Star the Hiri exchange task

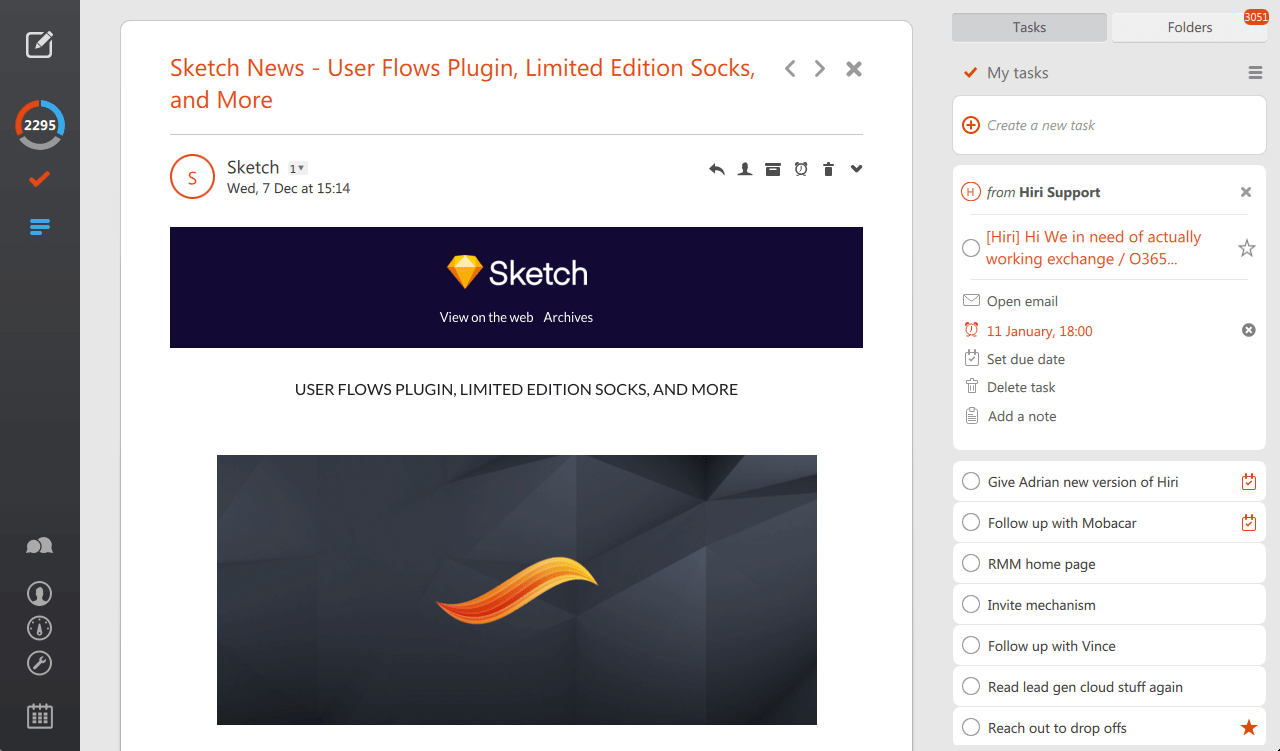coord(1247,248)
